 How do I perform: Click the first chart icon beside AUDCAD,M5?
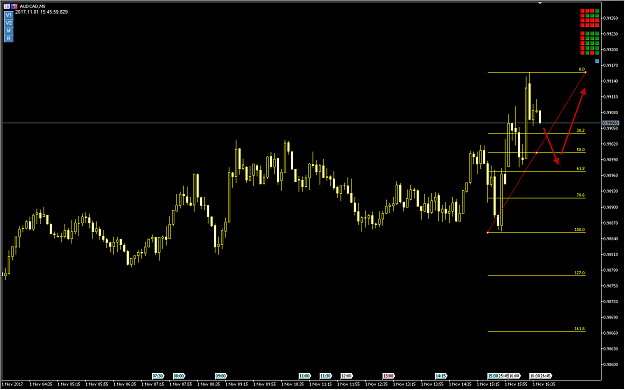(x=7, y=6)
